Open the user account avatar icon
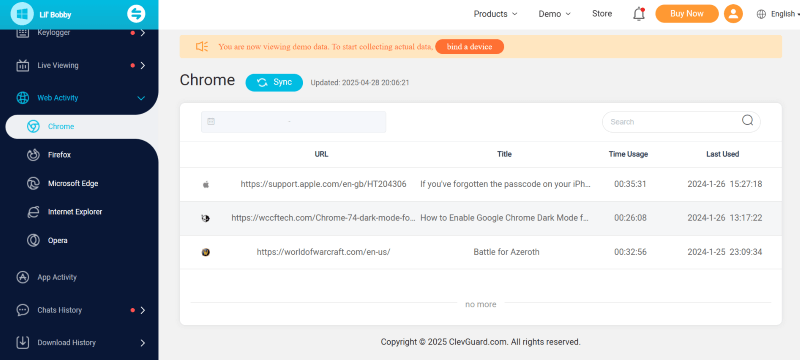Image resolution: width=800 pixels, height=360 pixels. point(733,14)
